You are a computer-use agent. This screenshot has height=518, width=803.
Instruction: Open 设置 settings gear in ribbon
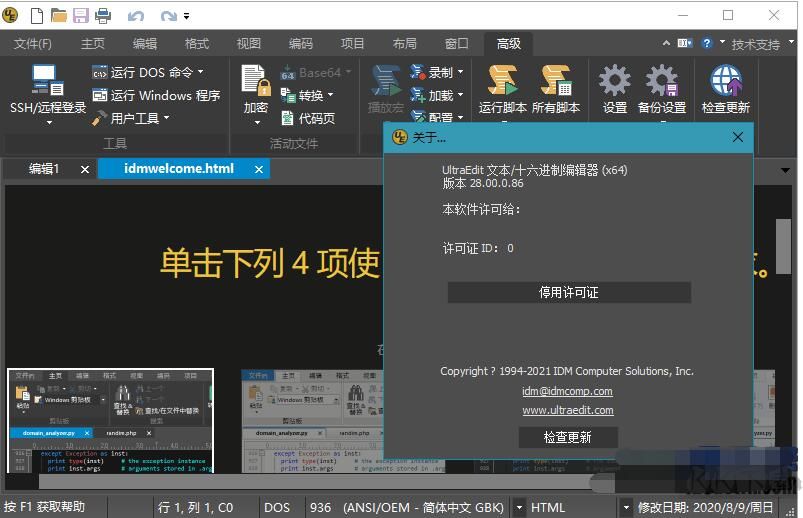coord(614,87)
